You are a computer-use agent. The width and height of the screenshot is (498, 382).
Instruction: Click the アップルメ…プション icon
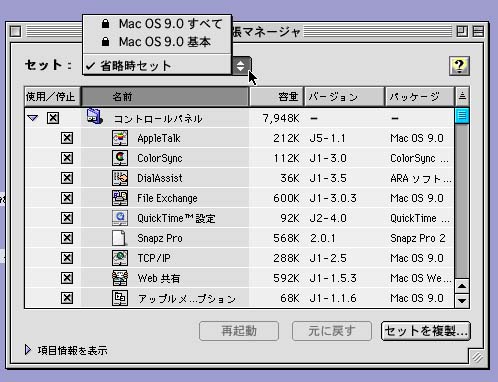click(x=120, y=298)
